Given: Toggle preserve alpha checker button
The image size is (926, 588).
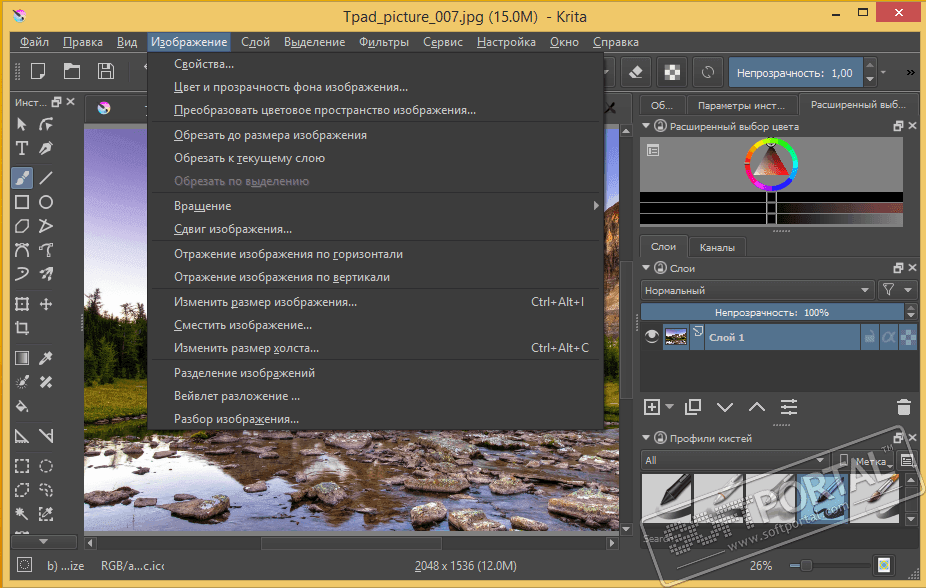Looking at the screenshot, I should pyautogui.click(x=672, y=73).
